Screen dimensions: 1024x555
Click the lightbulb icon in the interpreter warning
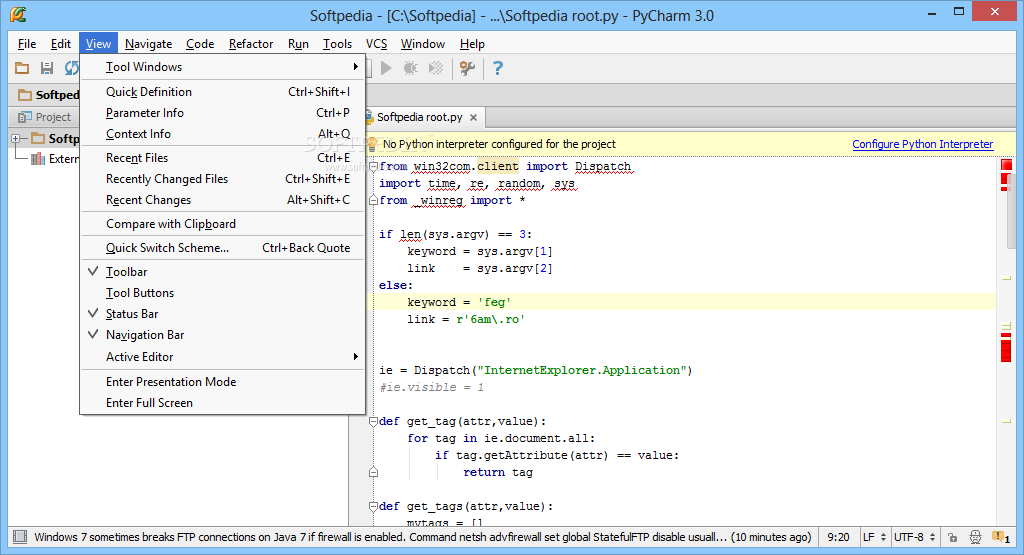[372, 144]
